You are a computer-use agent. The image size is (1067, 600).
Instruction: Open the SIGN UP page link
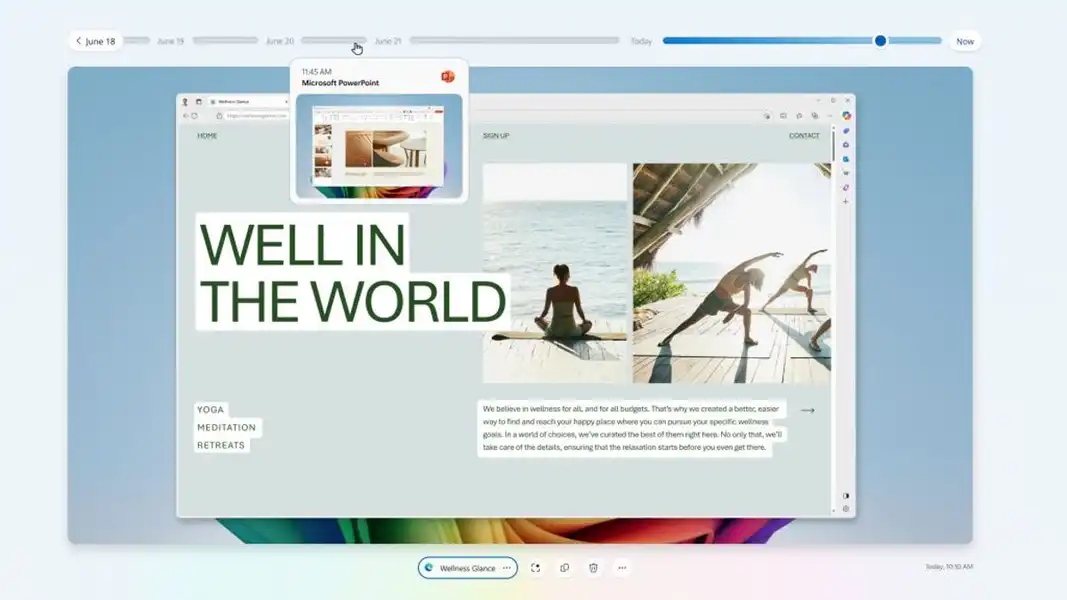[496, 136]
